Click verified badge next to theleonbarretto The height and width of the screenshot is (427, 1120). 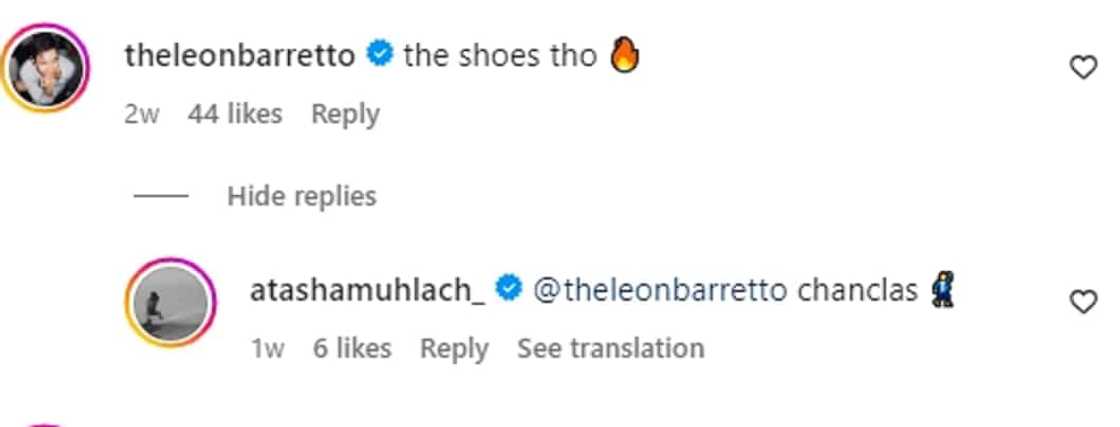(x=379, y=56)
